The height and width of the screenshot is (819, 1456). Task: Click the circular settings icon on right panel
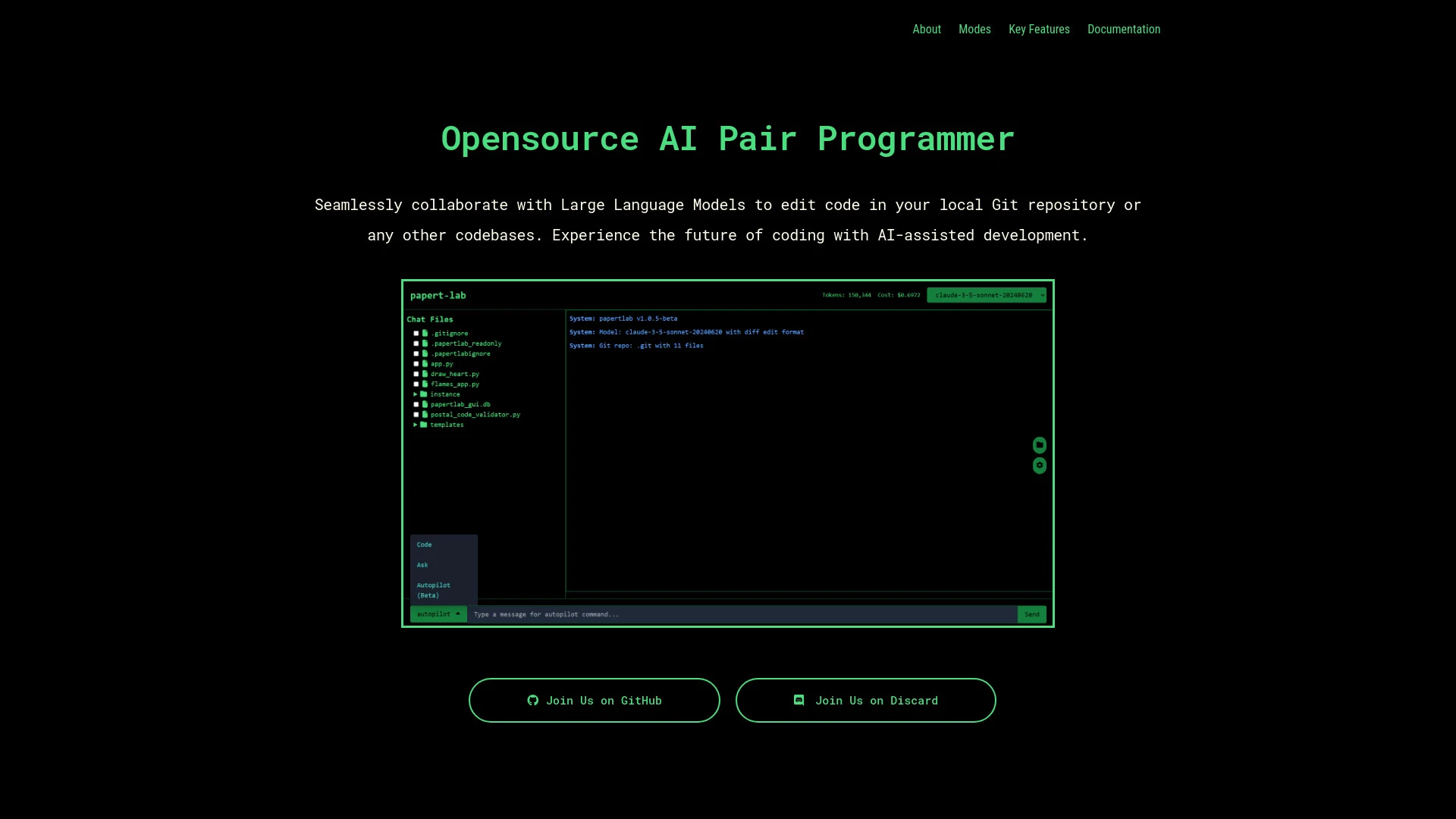click(1039, 465)
